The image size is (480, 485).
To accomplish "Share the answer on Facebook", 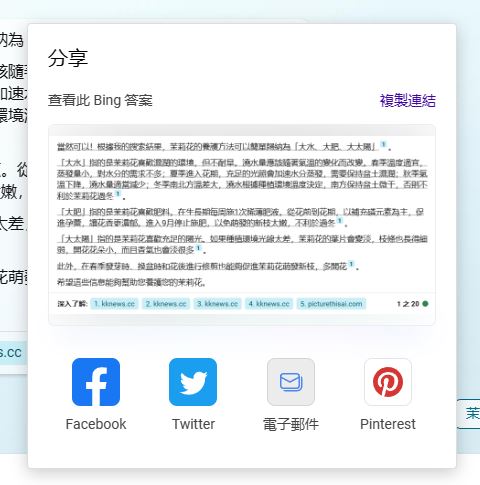I will tap(96, 382).
